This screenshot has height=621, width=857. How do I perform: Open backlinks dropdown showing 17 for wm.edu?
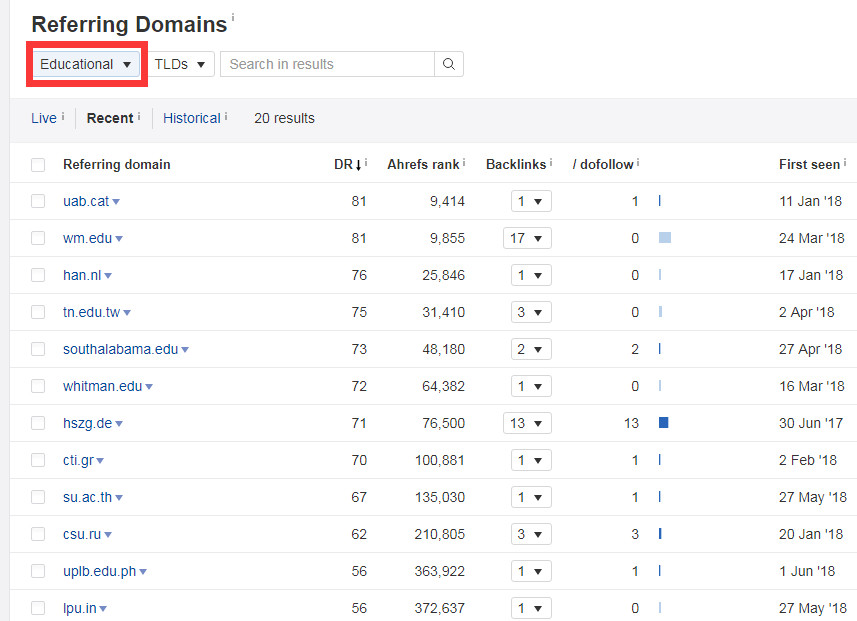(x=527, y=238)
